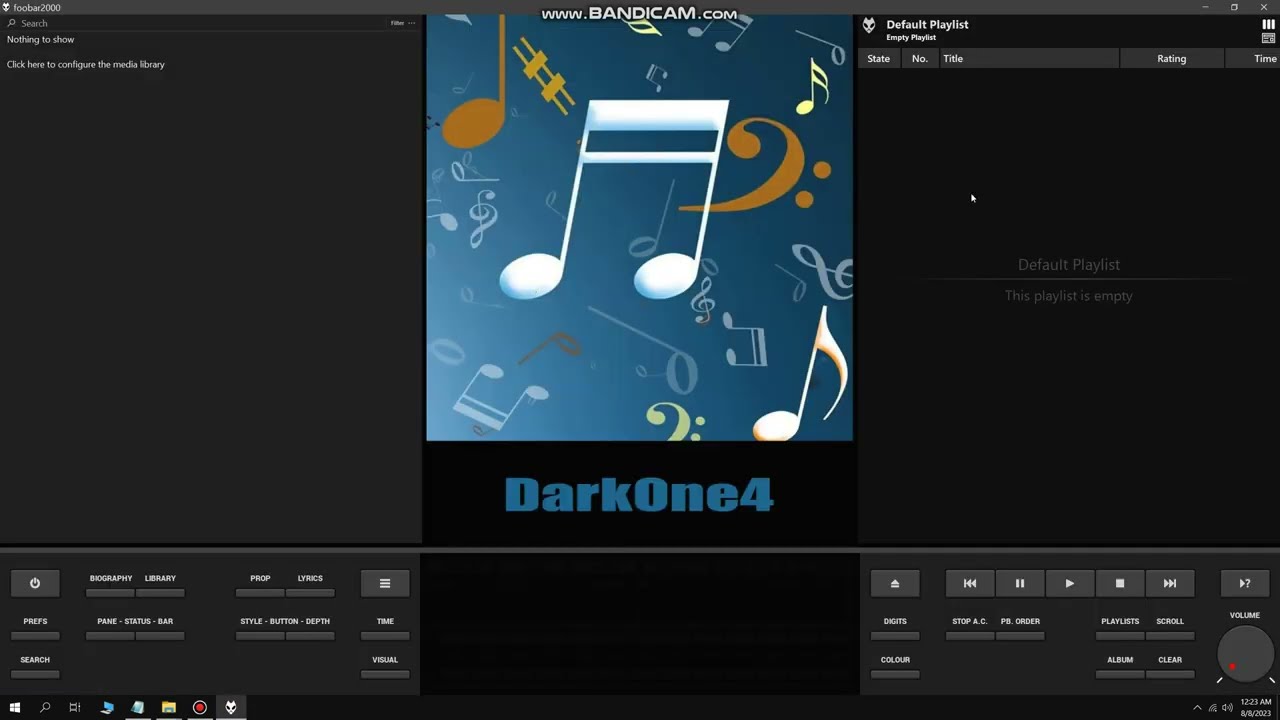
Task: Skip to the next track
Action: coord(1170,583)
